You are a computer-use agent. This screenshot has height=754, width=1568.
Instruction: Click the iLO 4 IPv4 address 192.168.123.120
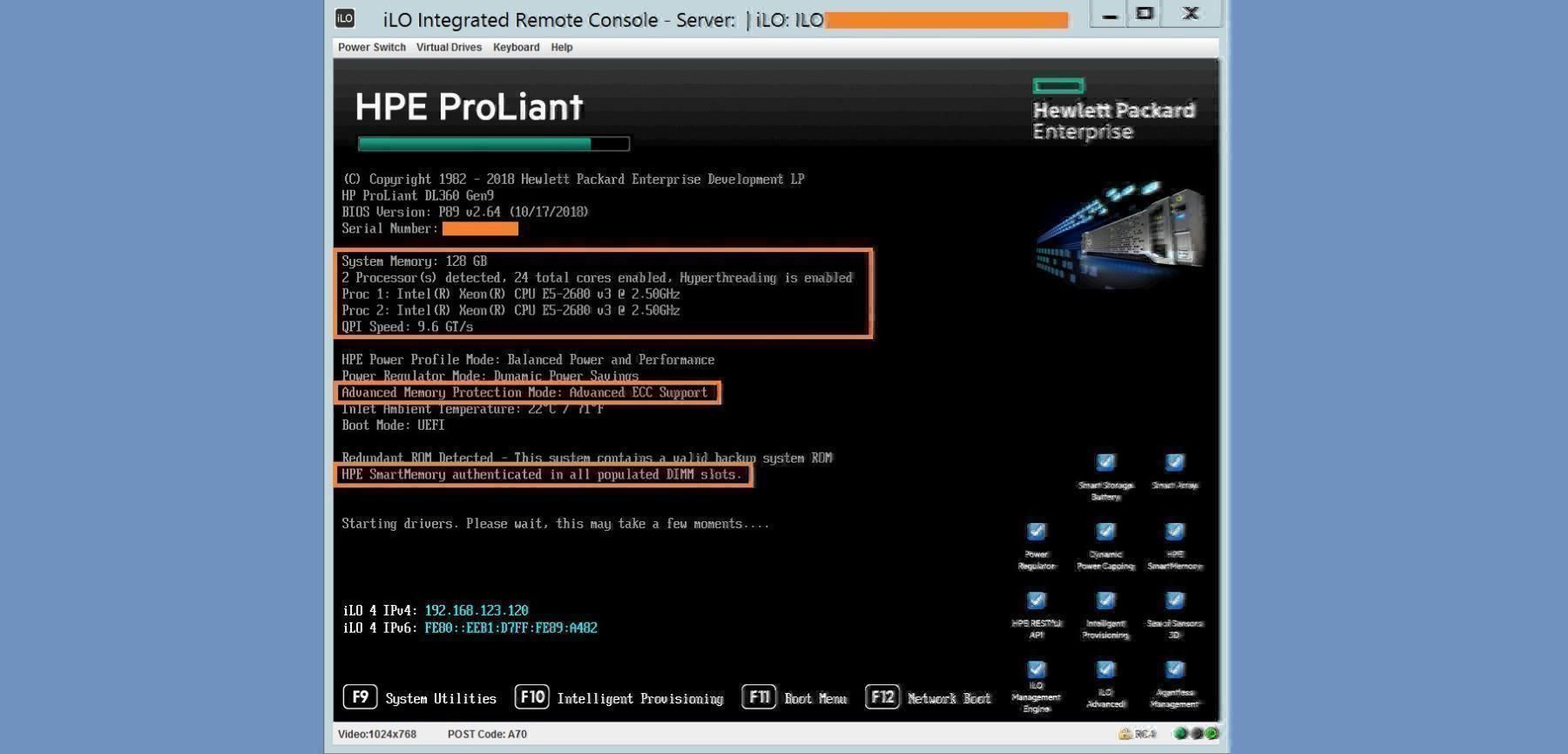476,610
